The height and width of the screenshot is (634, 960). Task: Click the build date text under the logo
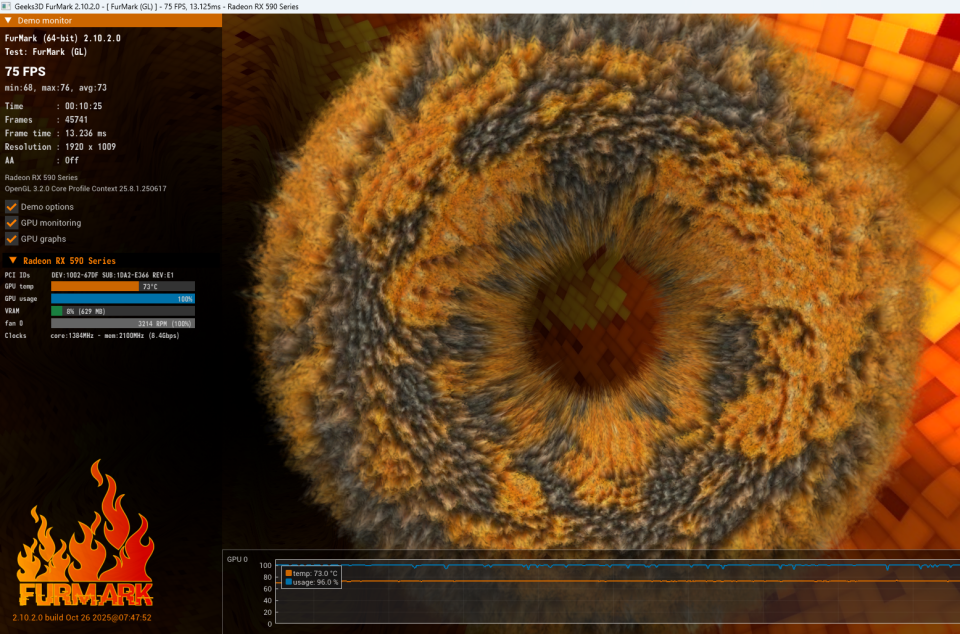click(81, 617)
